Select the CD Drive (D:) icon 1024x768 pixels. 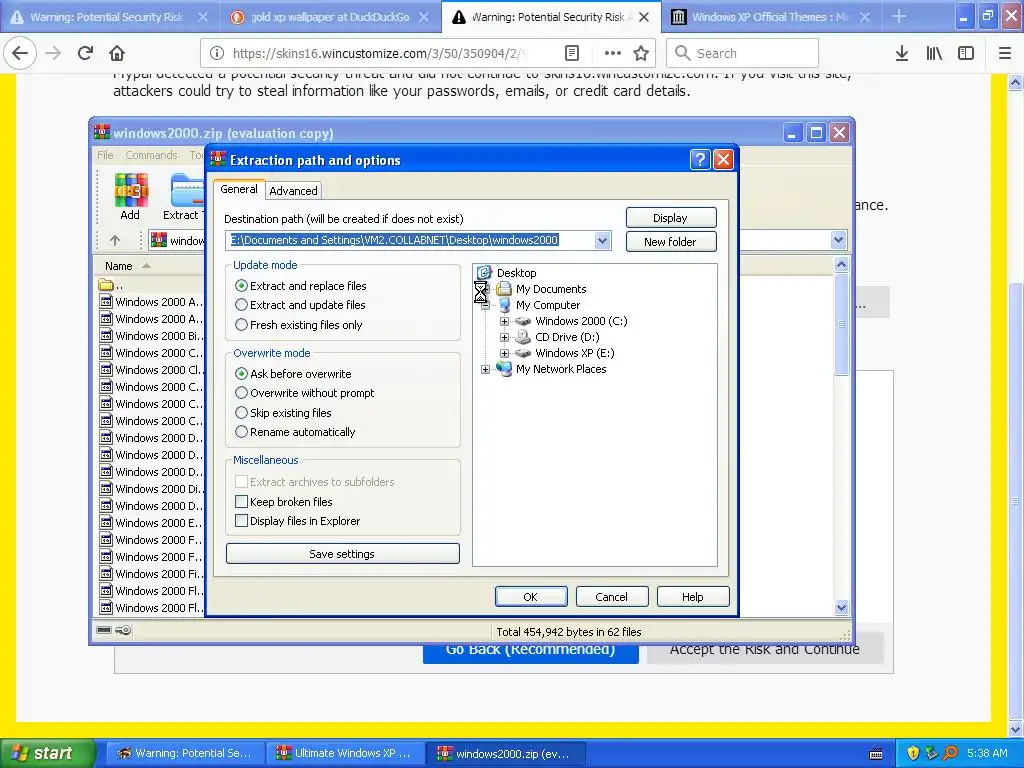coord(523,337)
